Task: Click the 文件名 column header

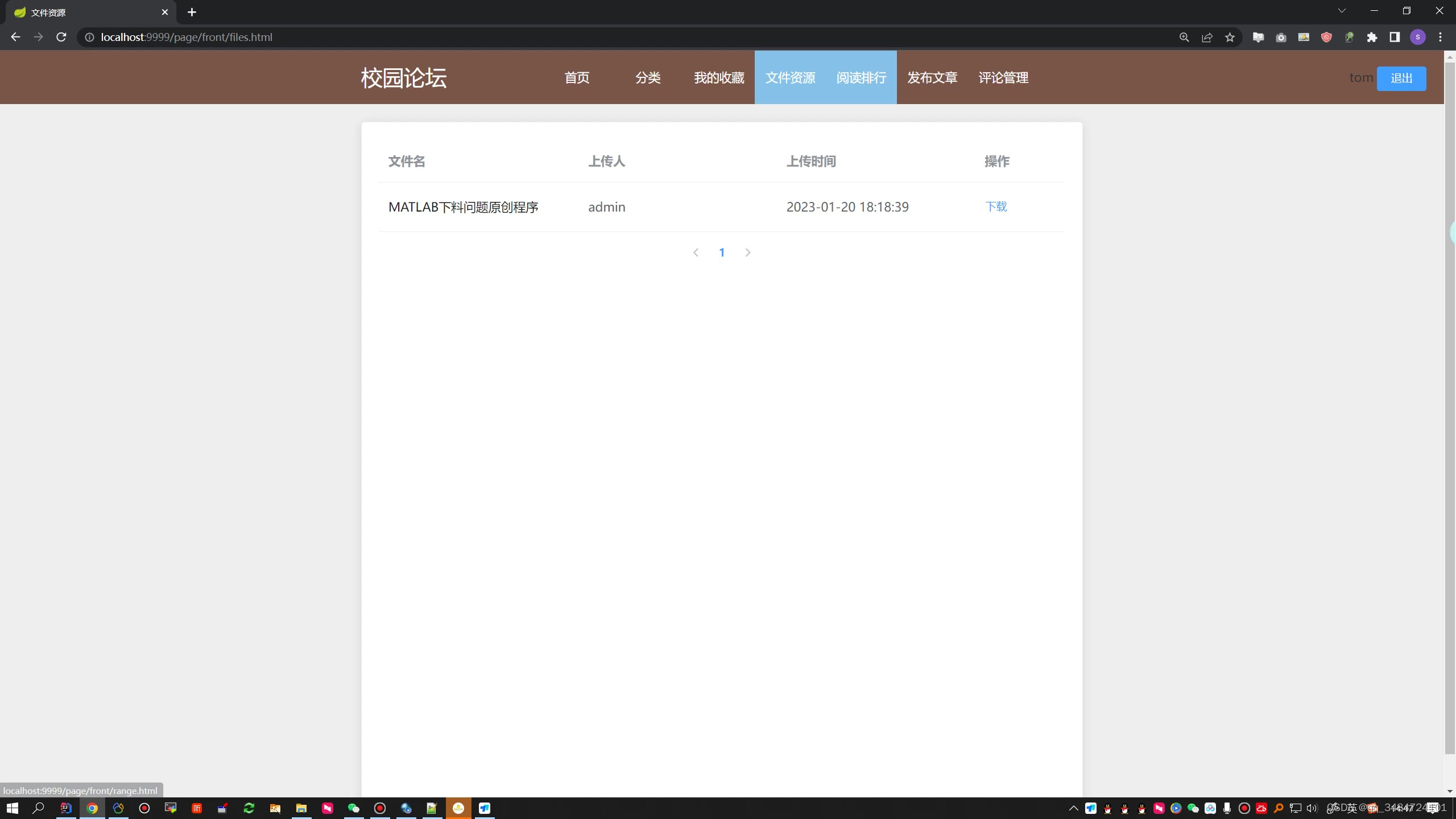Action: [x=407, y=162]
